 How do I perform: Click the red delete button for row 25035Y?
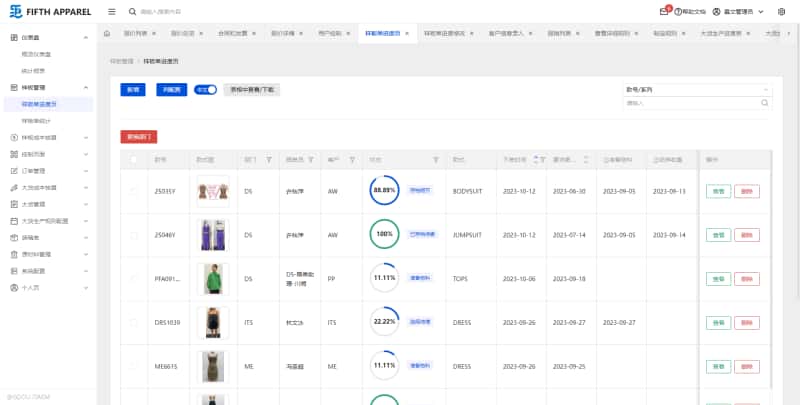coord(746,190)
